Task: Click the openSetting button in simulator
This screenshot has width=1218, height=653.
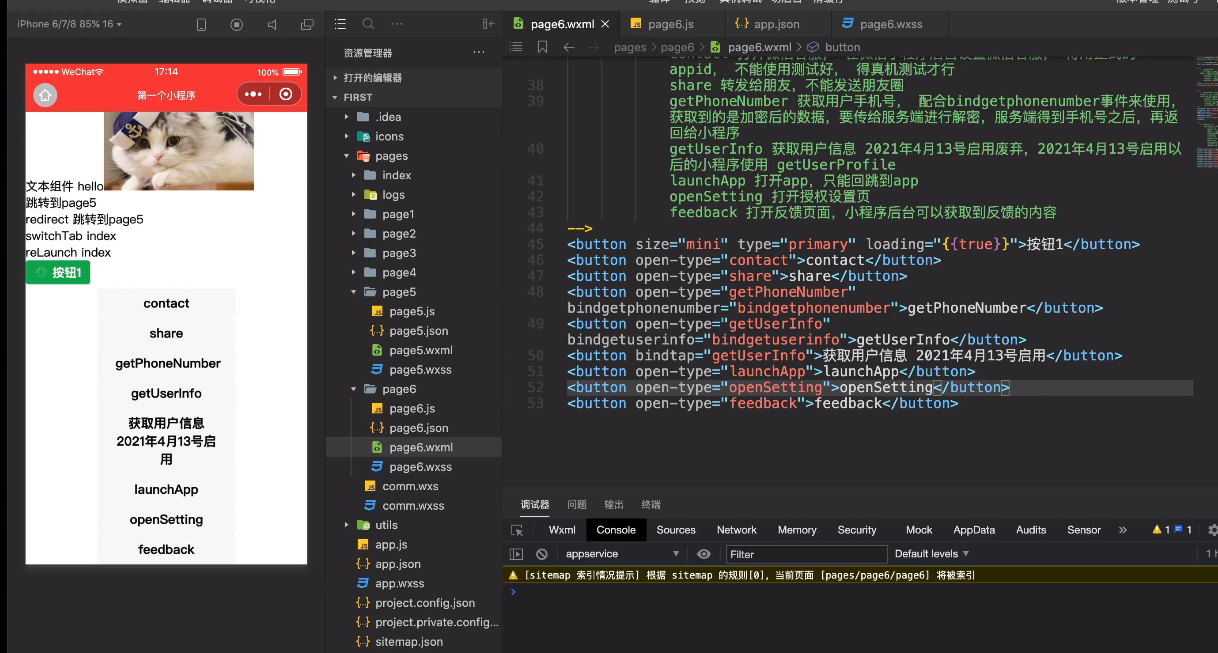Action: pos(167,520)
